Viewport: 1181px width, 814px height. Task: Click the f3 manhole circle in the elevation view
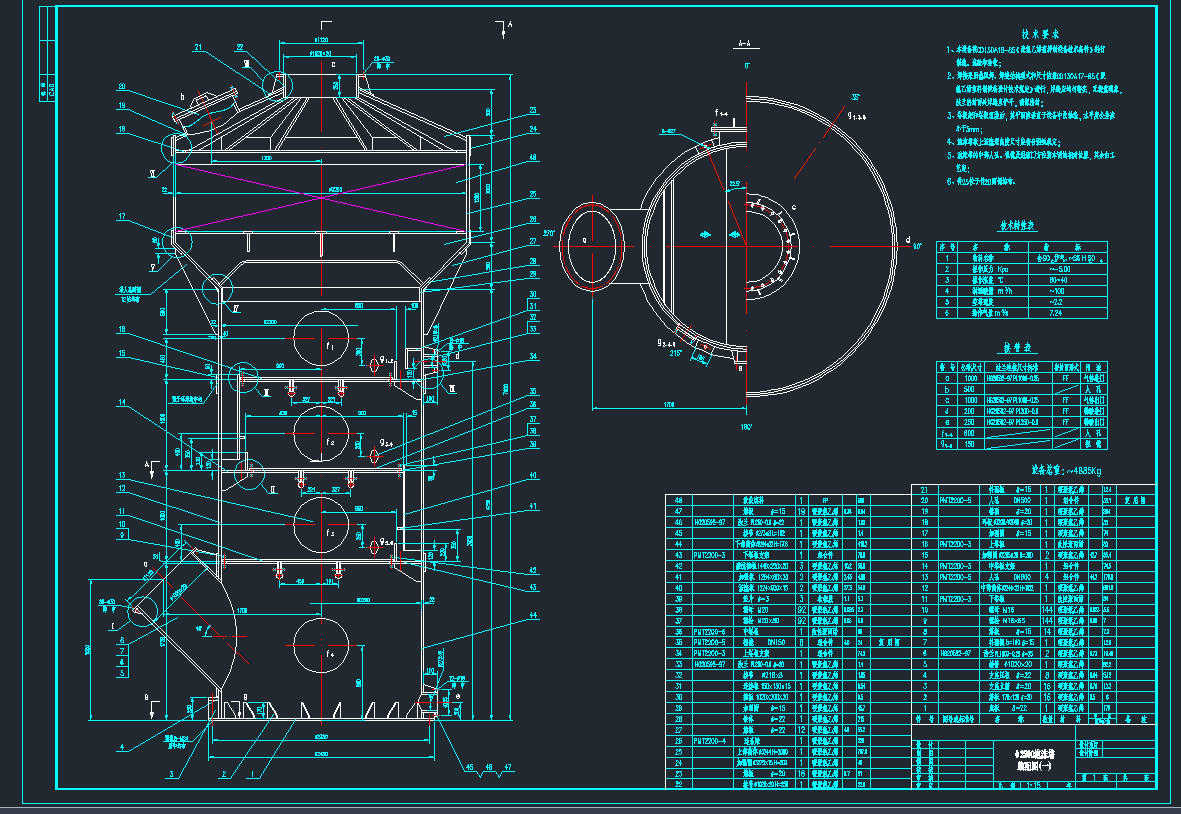(324, 523)
